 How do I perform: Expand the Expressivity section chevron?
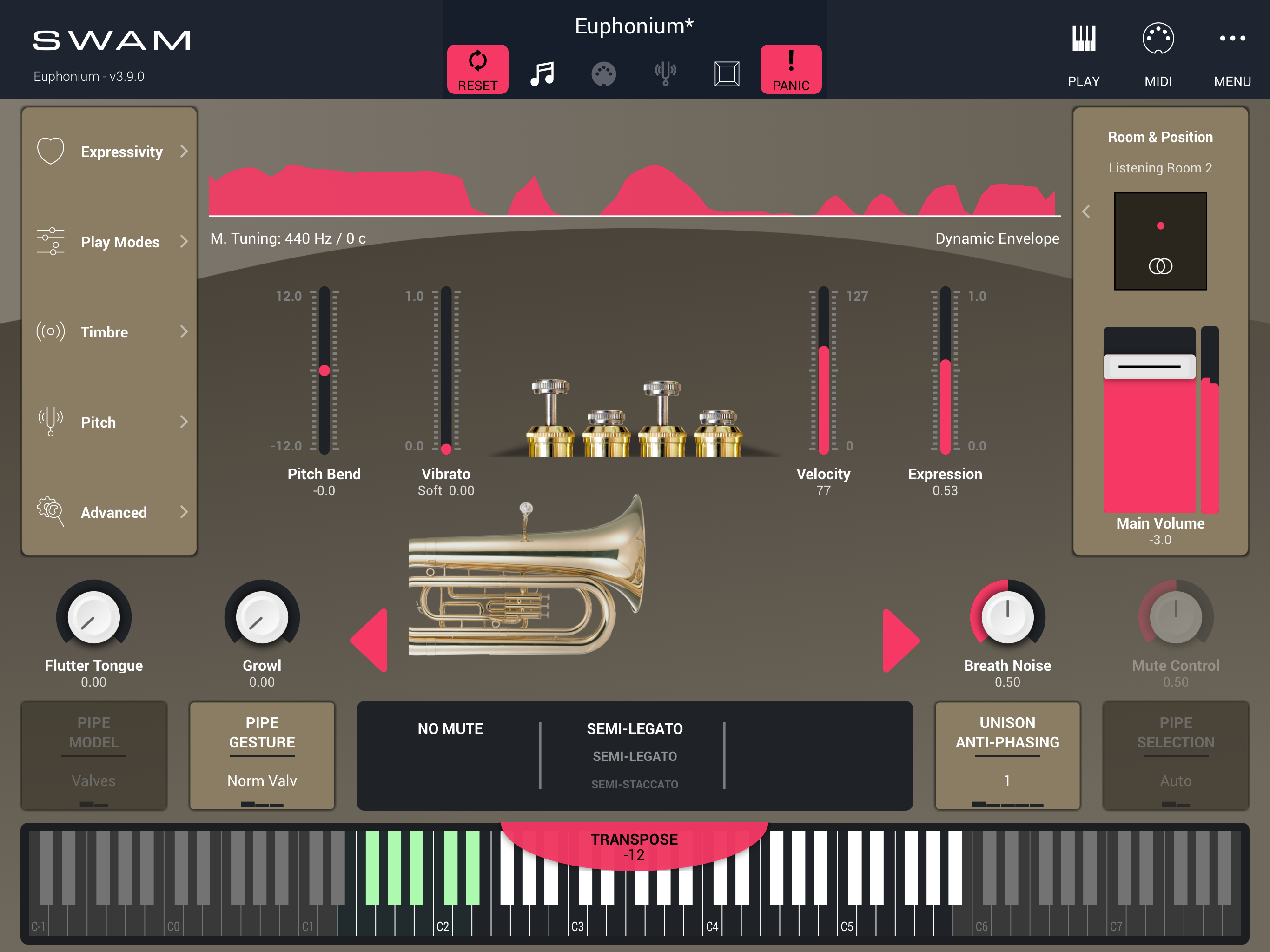coord(184,151)
